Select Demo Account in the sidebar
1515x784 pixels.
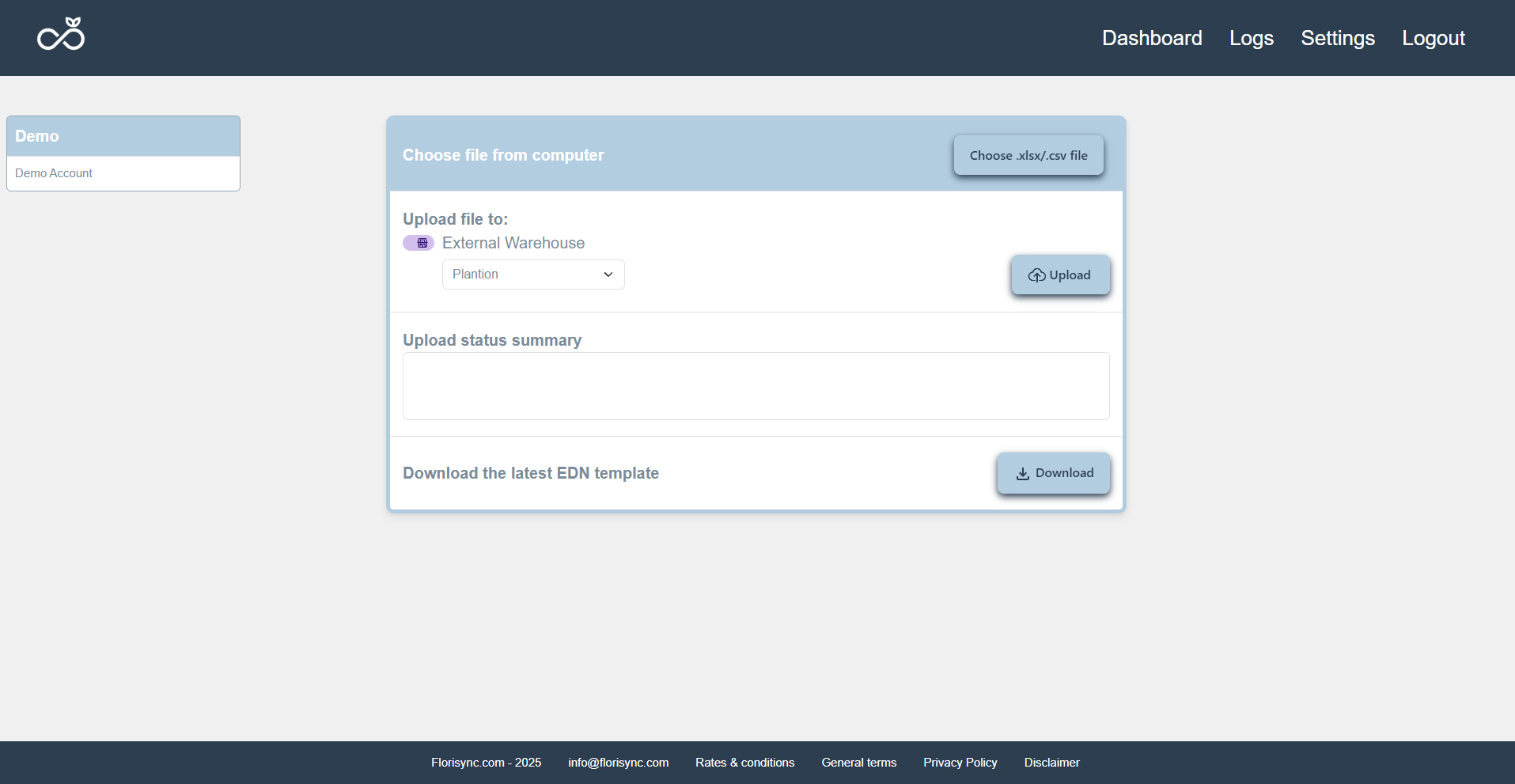(x=54, y=173)
